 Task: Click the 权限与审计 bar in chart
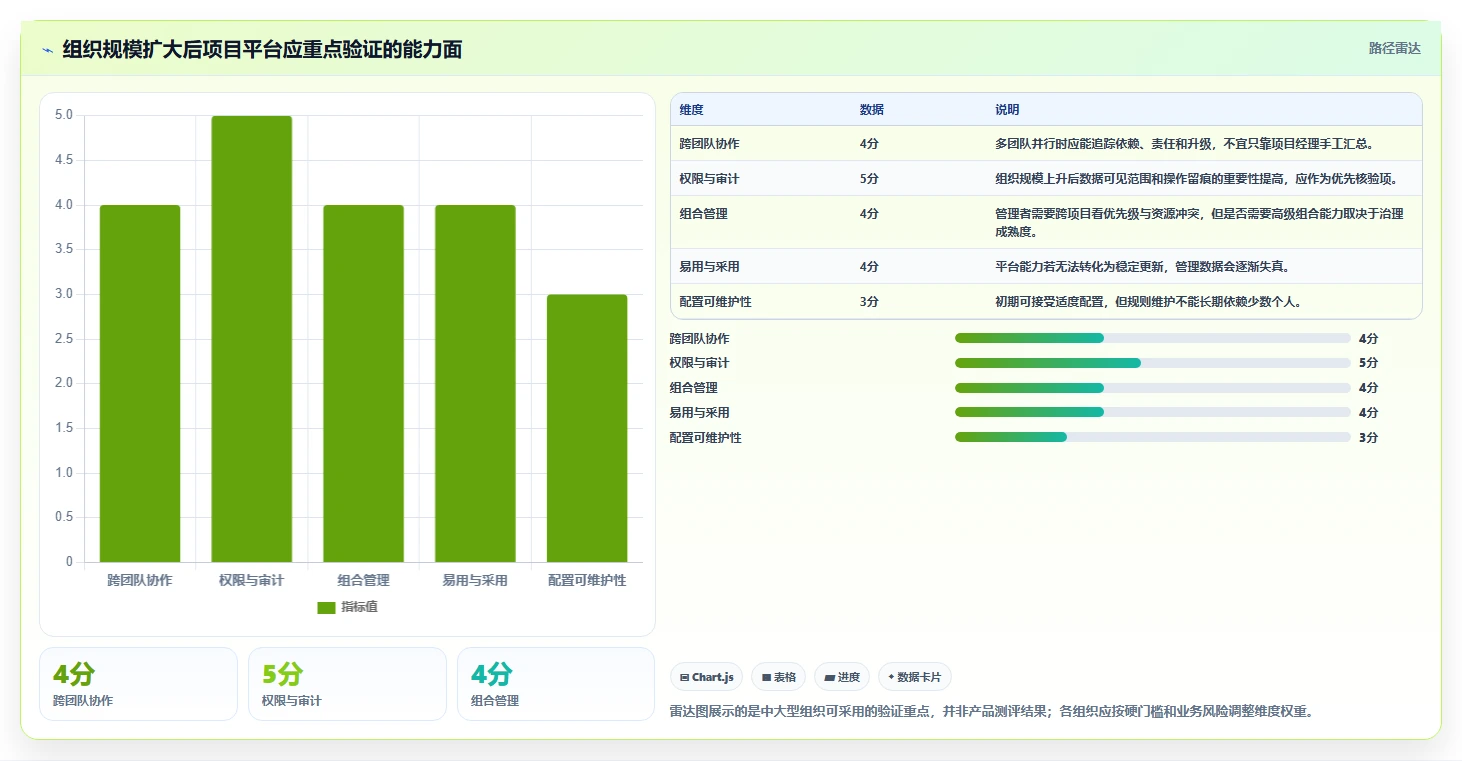pos(252,339)
